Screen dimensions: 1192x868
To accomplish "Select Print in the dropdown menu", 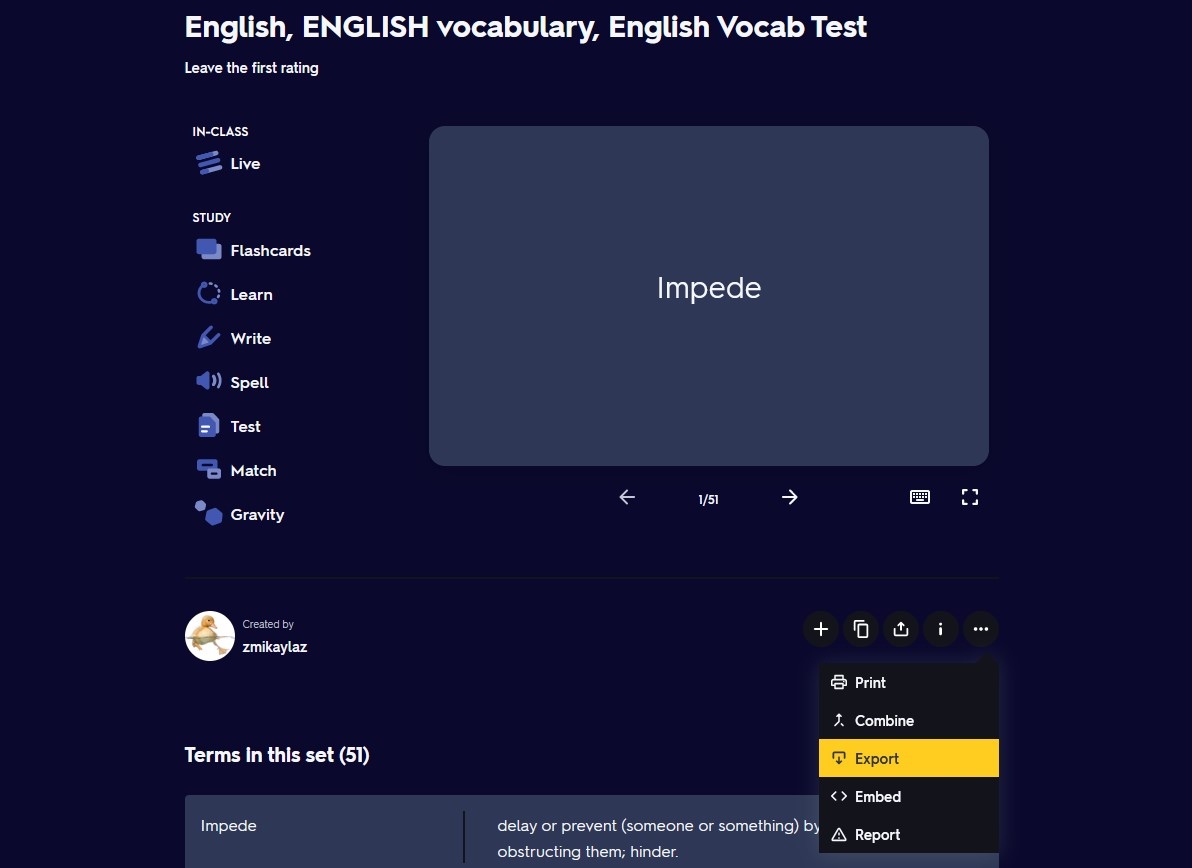I will click(869, 682).
